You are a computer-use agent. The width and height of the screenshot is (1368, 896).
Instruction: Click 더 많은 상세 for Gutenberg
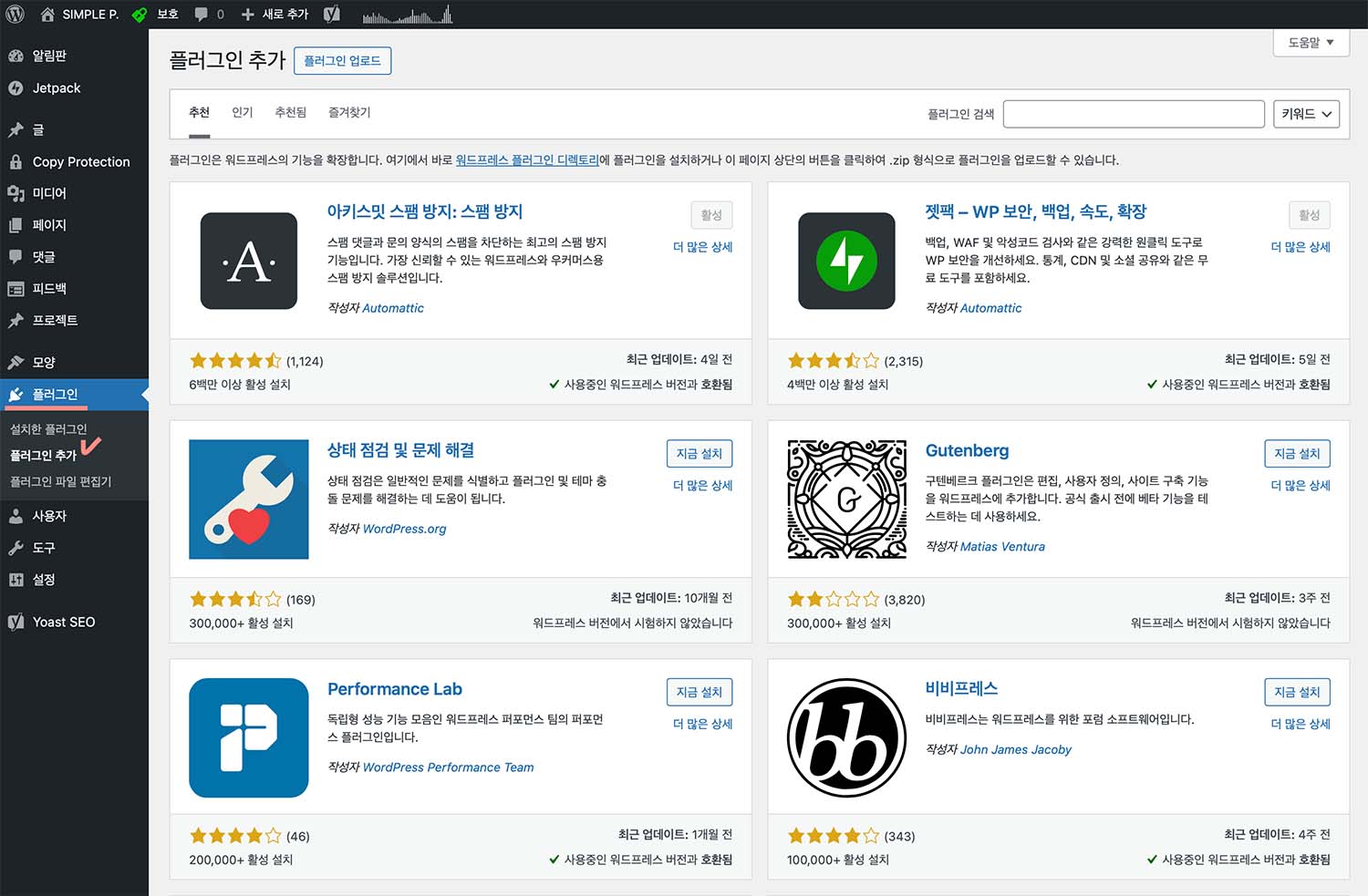1301,486
